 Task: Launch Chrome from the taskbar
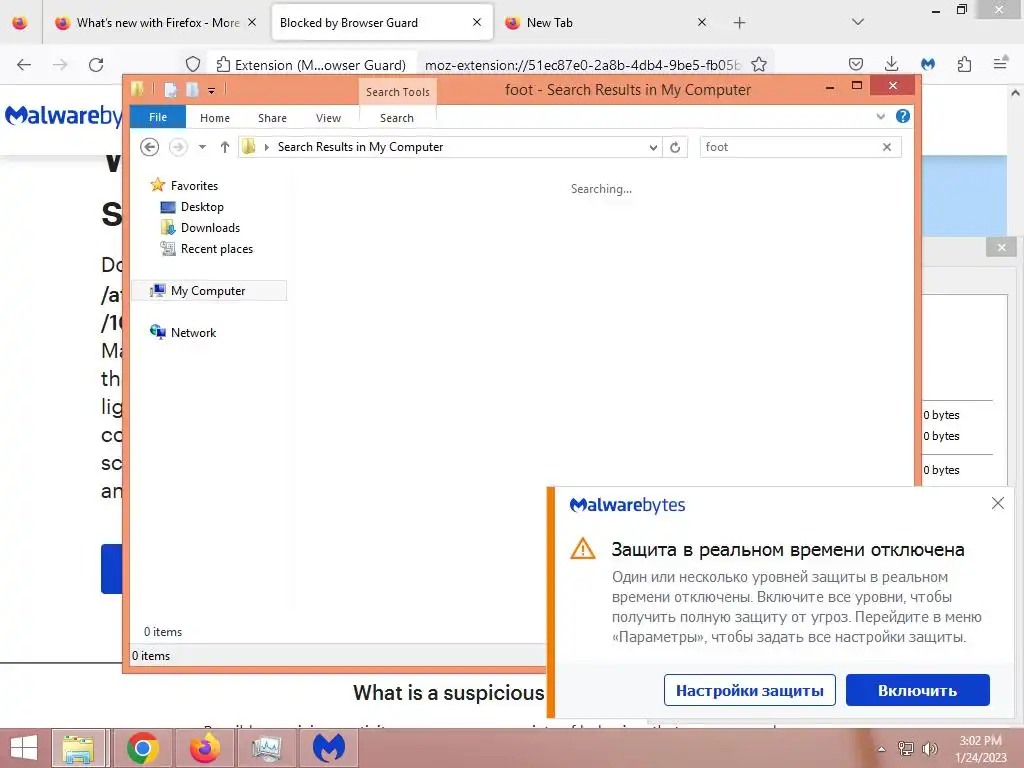tap(142, 748)
